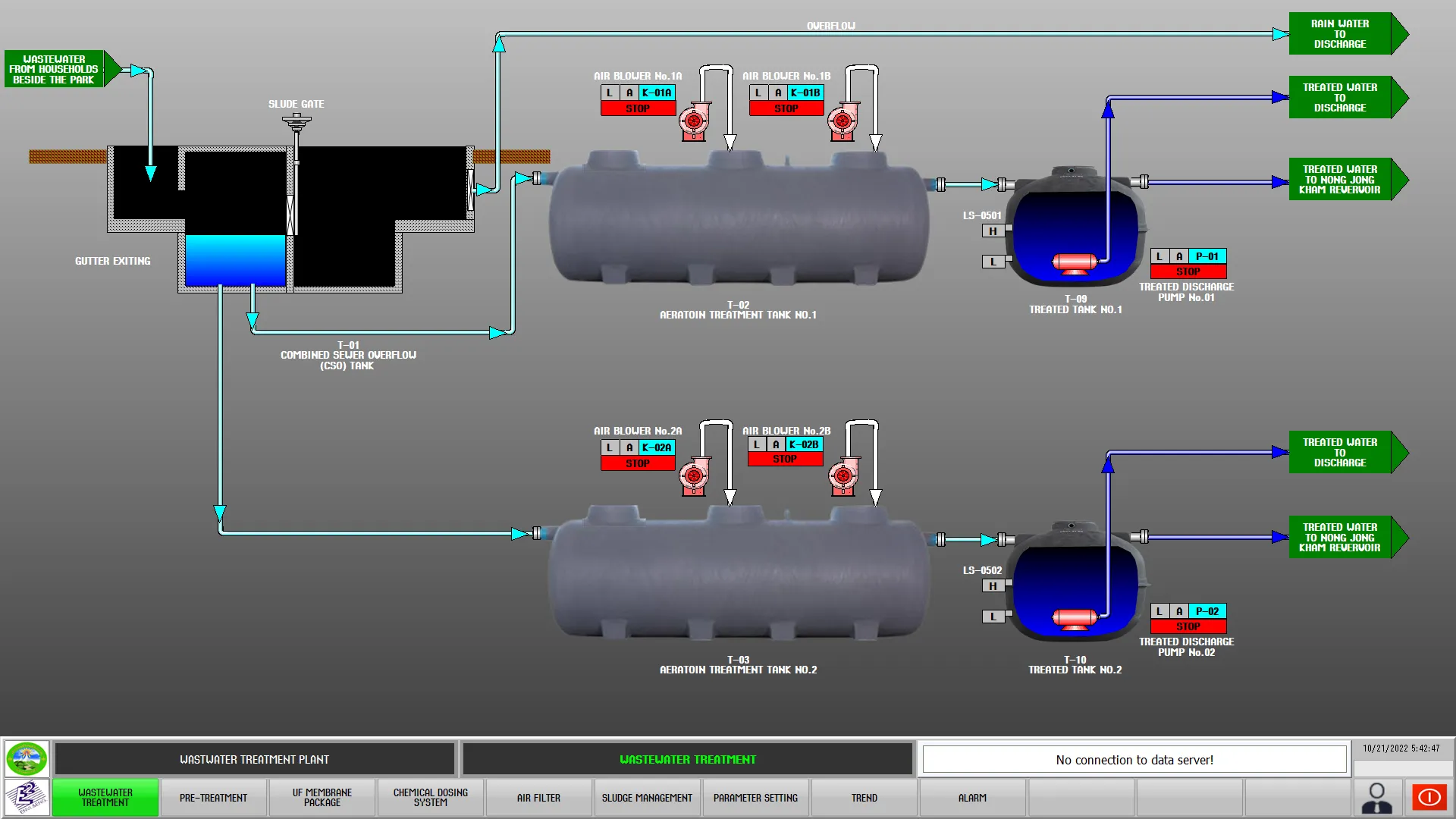Viewport: 1456px width, 819px height.
Task: Click upper Treated Water to Nong Jong Kham arrow
Action: coord(1348,179)
